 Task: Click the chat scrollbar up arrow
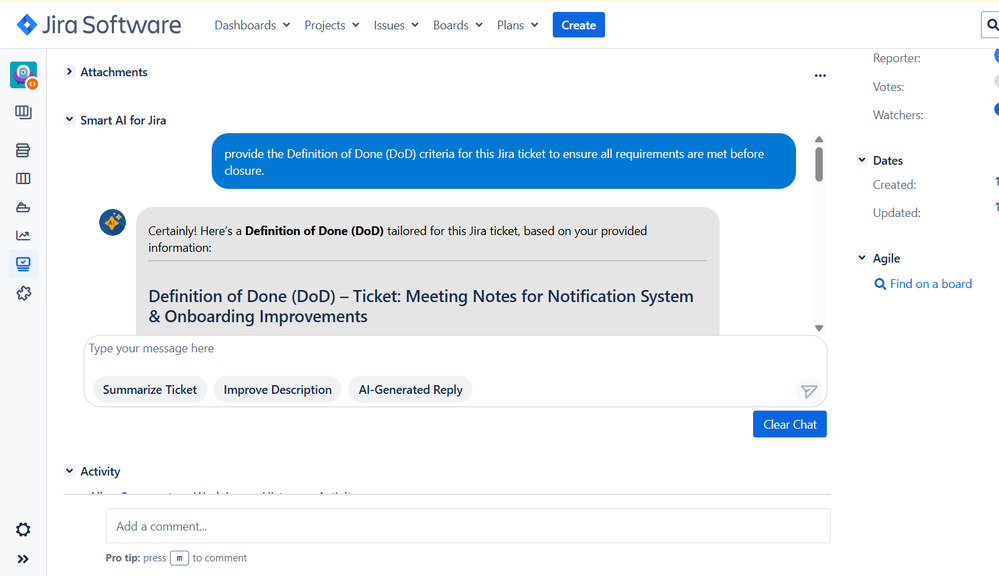tap(819, 139)
